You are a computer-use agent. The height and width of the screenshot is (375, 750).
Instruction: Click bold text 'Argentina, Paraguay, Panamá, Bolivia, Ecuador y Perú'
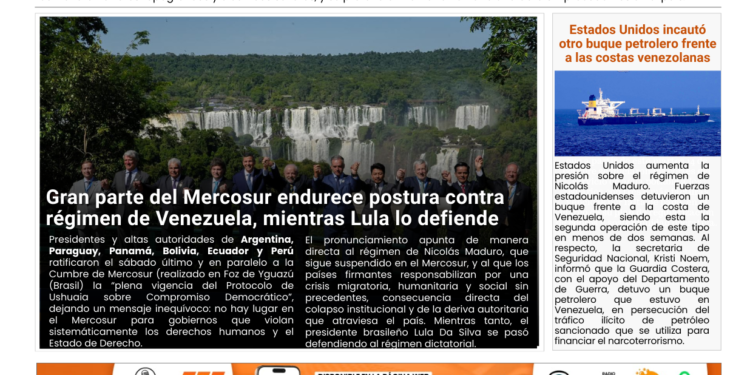click(x=171, y=245)
